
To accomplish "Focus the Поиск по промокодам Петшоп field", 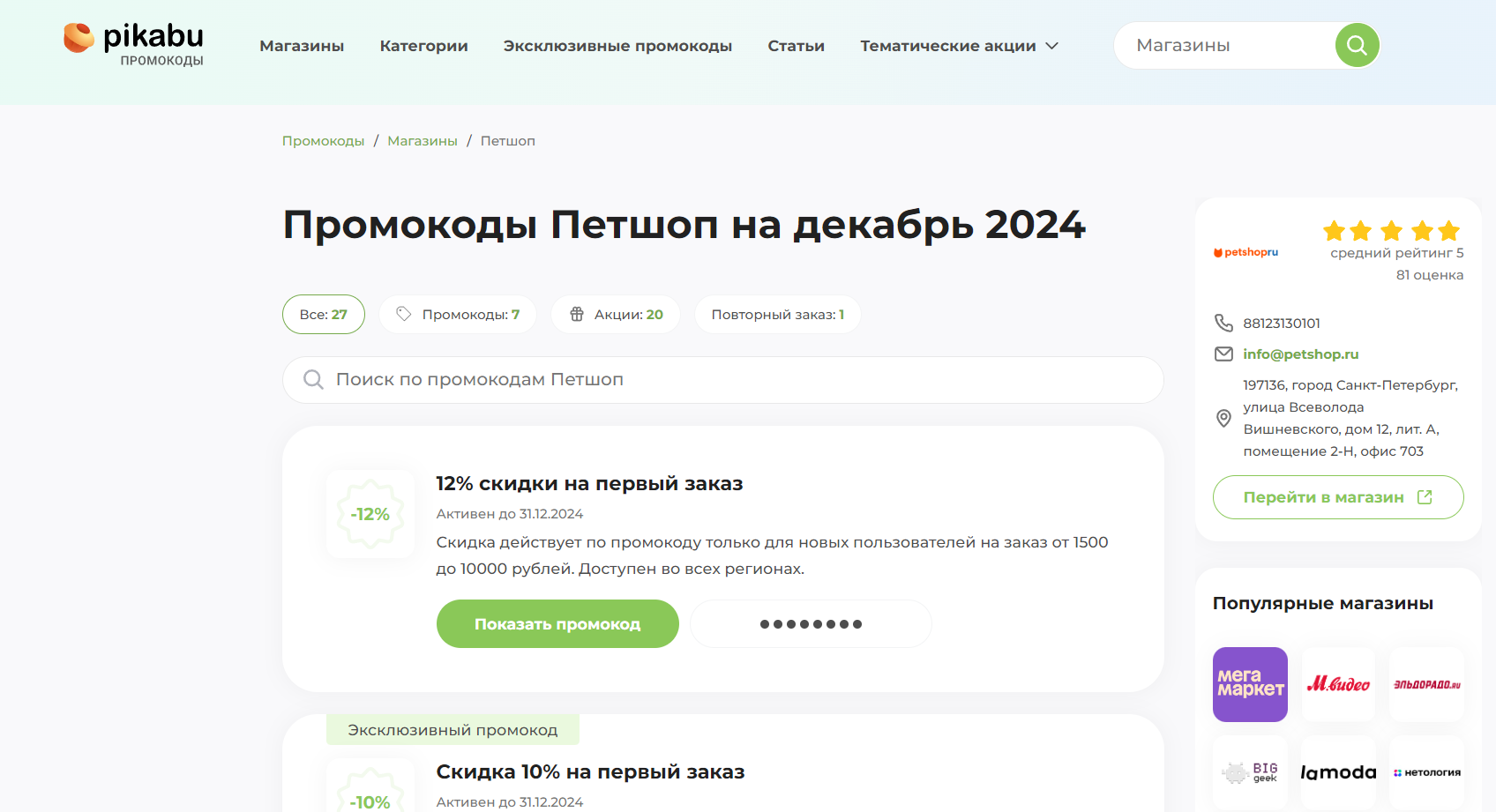I will (x=723, y=379).
